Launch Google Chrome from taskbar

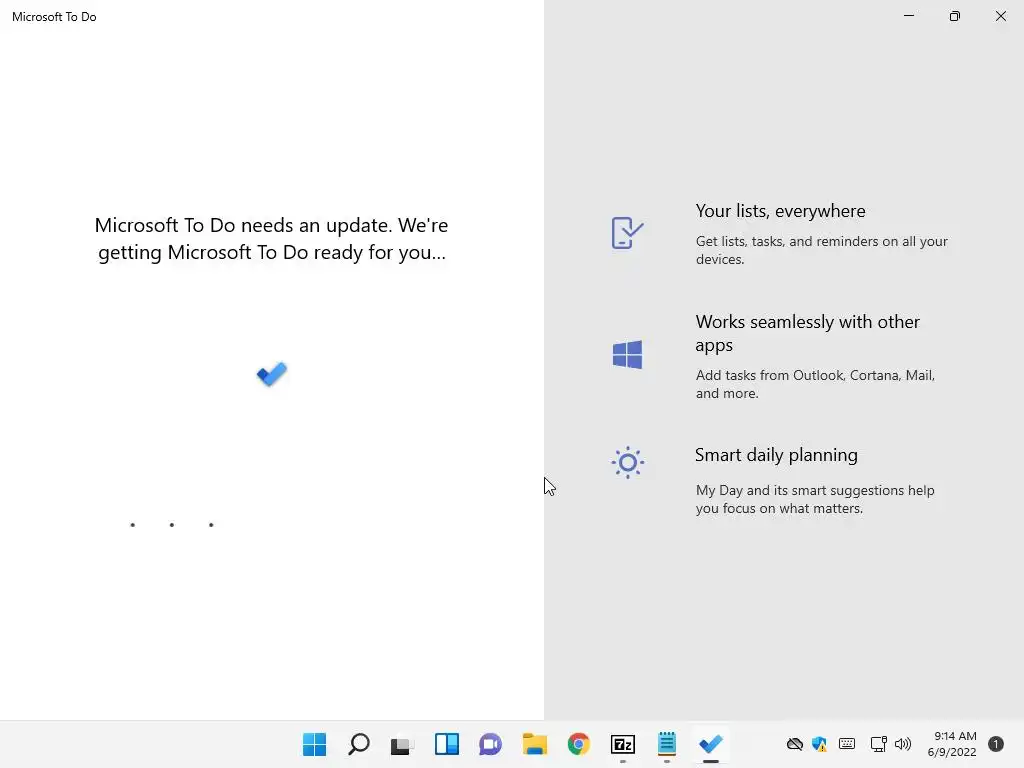coord(579,744)
